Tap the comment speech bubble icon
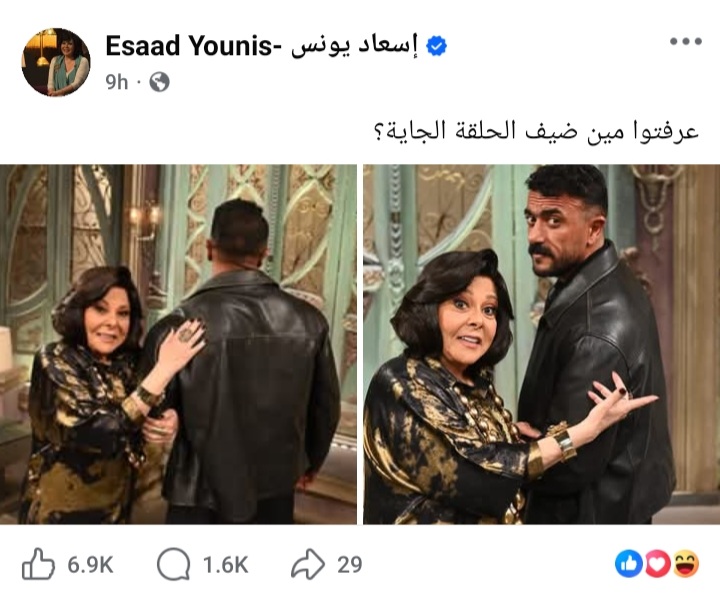The height and width of the screenshot is (593, 720). point(174,564)
